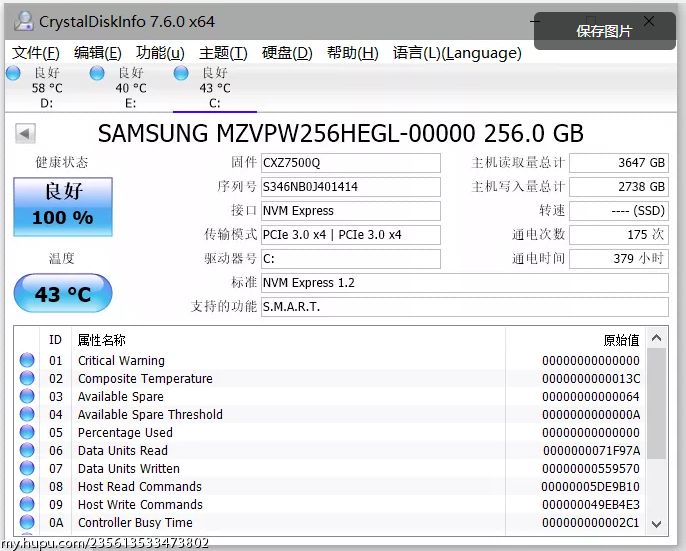
Task: Click status orb for Host Read Commands row
Action: 27,486
